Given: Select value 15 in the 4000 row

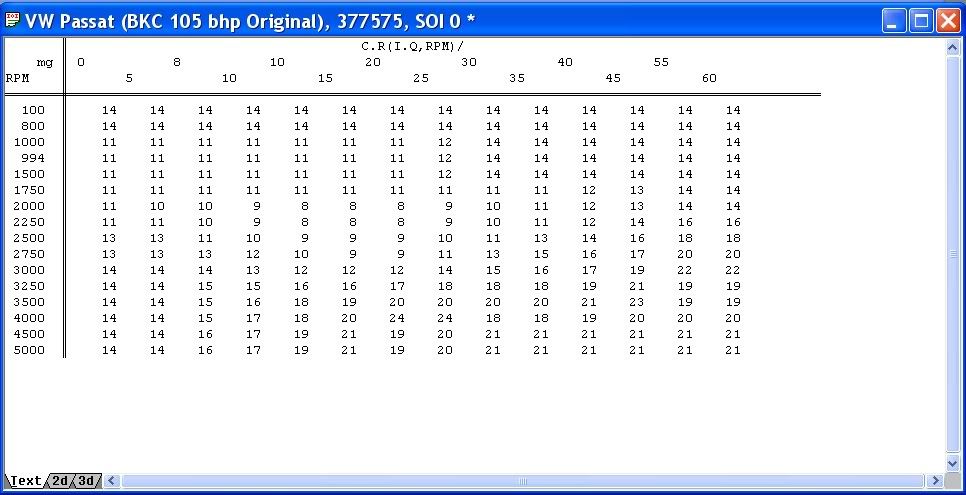Looking at the screenshot, I should (205, 319).
